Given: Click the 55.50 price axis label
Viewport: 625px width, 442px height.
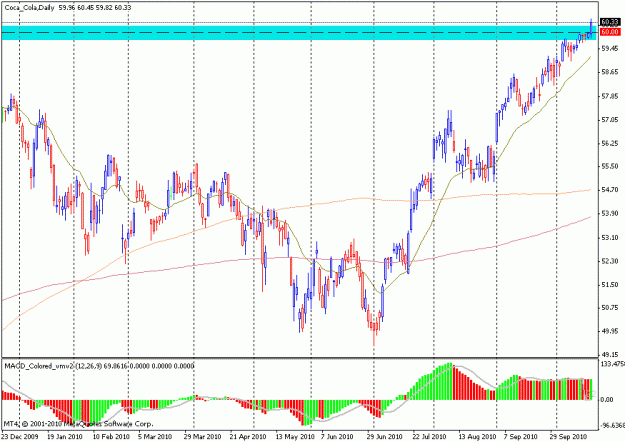Looking at the screenshot, I should pos(610,166).
